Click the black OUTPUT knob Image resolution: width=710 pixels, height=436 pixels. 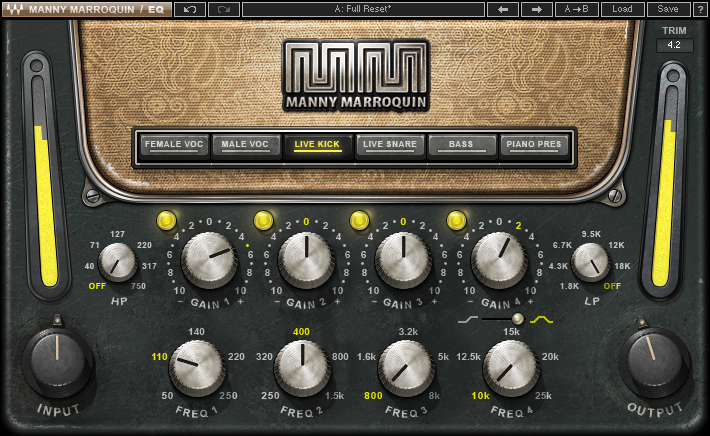click(x=654, y=362)
